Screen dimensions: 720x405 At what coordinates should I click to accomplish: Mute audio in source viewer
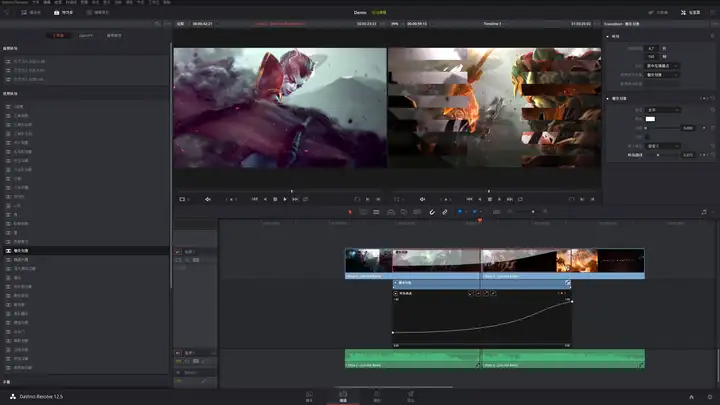click(208, 199)
